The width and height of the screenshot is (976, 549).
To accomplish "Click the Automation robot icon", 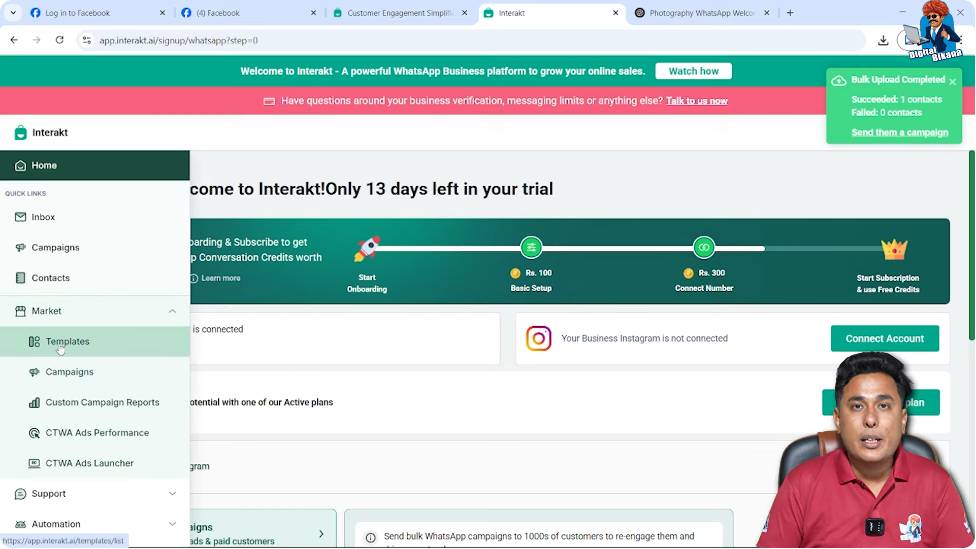I will [x=21, y=524].
